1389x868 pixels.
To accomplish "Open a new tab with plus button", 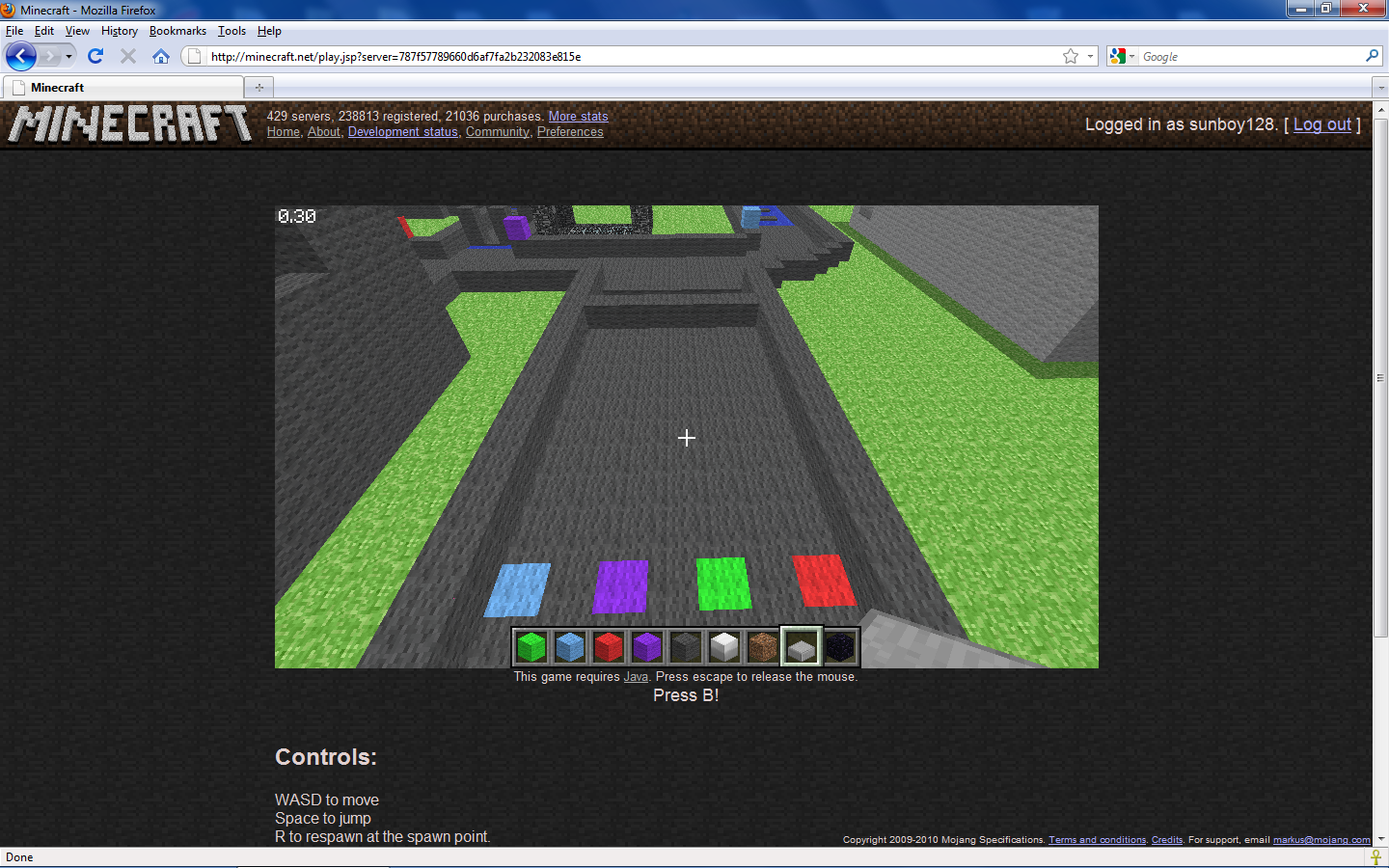I will click(x=259, y=88).
